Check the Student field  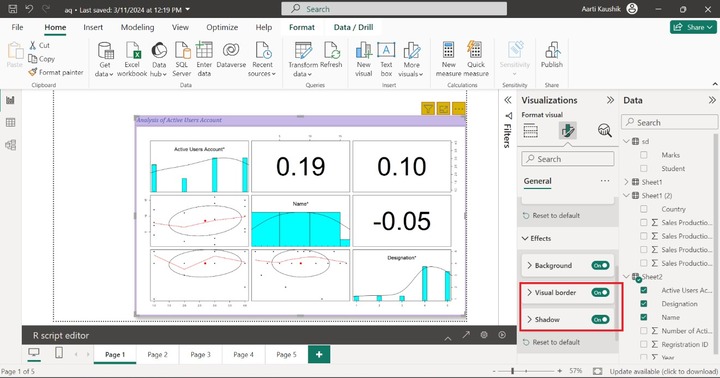[x=644, y=169]
